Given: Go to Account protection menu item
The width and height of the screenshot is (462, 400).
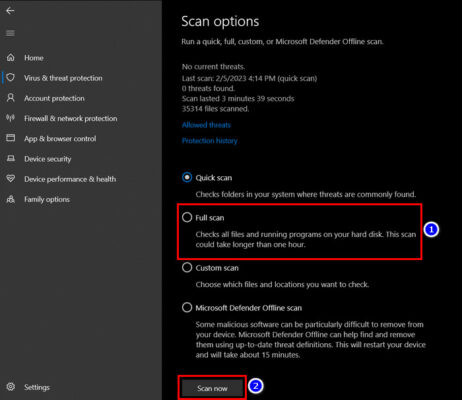Looking at the screenshot, I should tap(54, 98).
